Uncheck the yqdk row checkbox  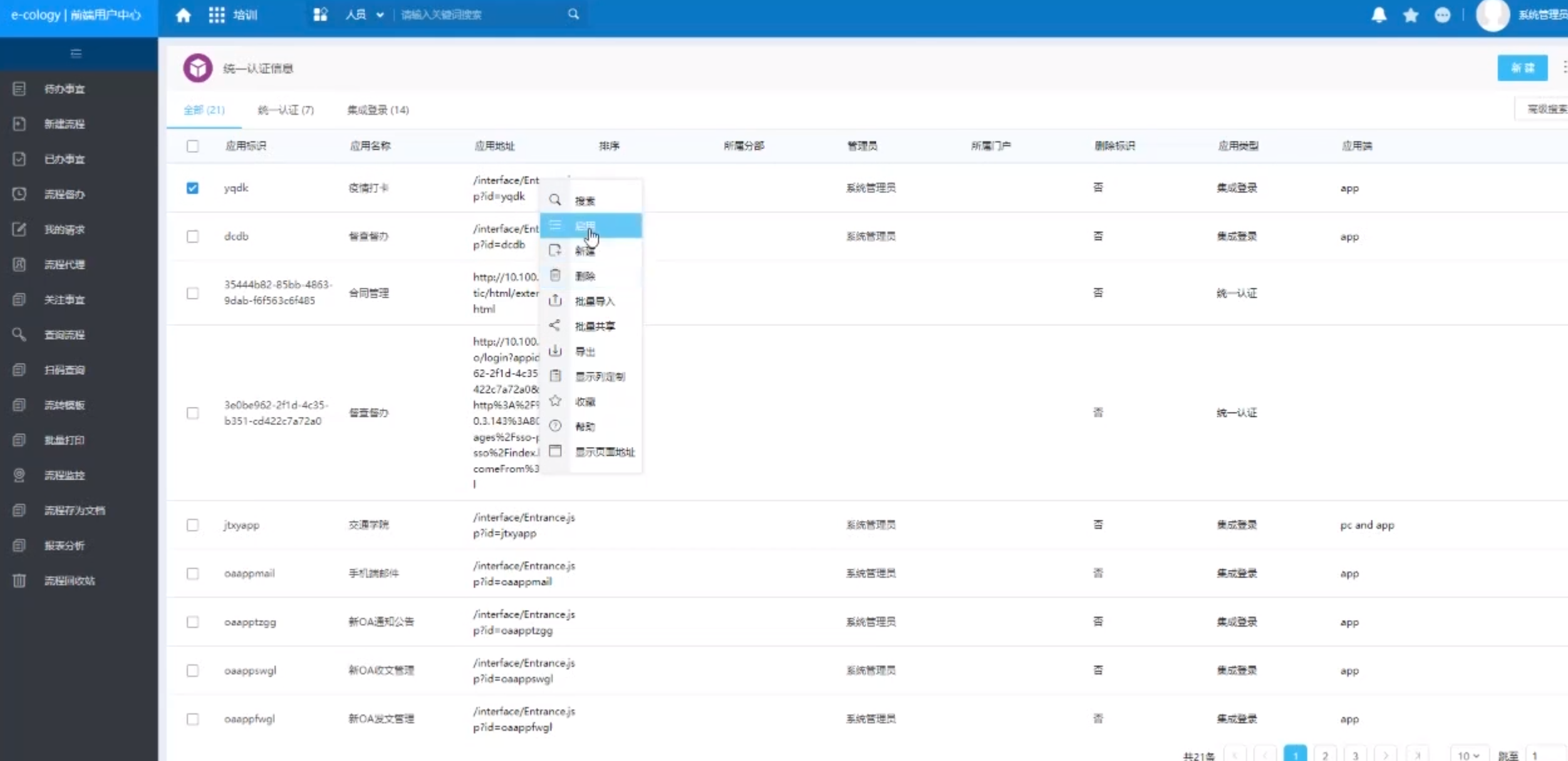tap(192, 187)
